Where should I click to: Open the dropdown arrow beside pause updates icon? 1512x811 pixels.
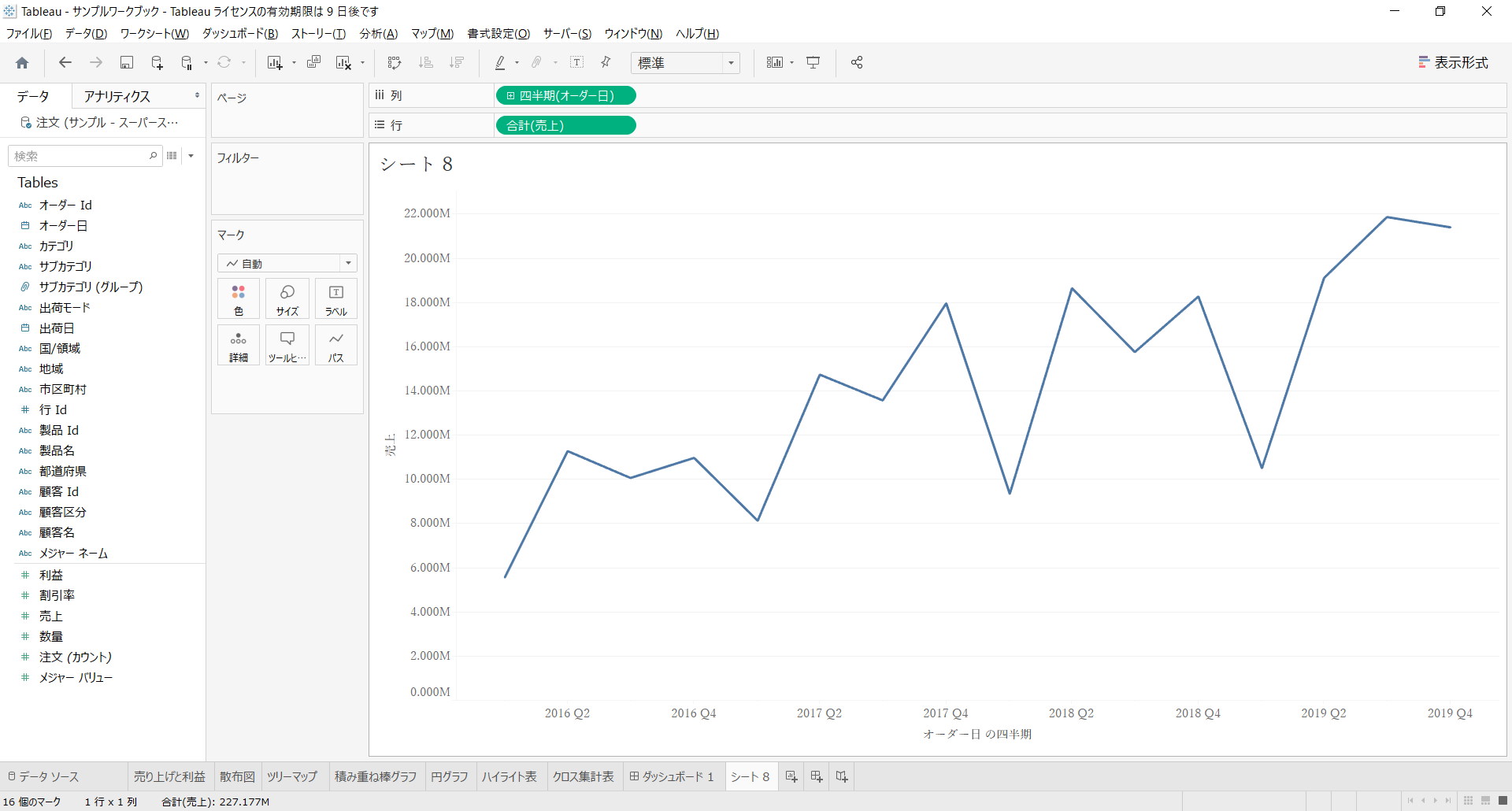[206, 63]
